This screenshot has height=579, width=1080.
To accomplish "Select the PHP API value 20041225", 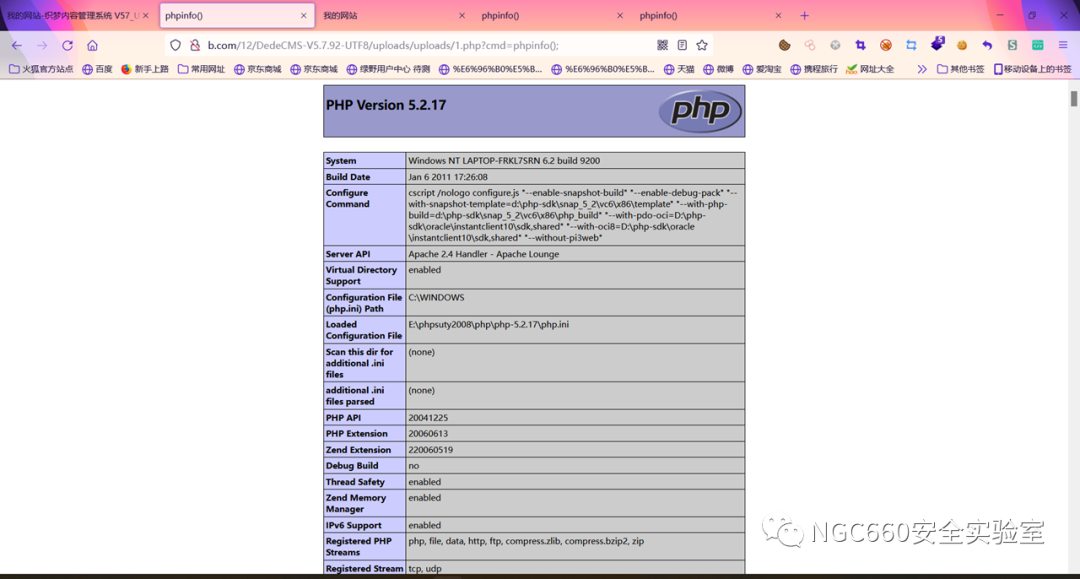I will (x=428, y=418).
